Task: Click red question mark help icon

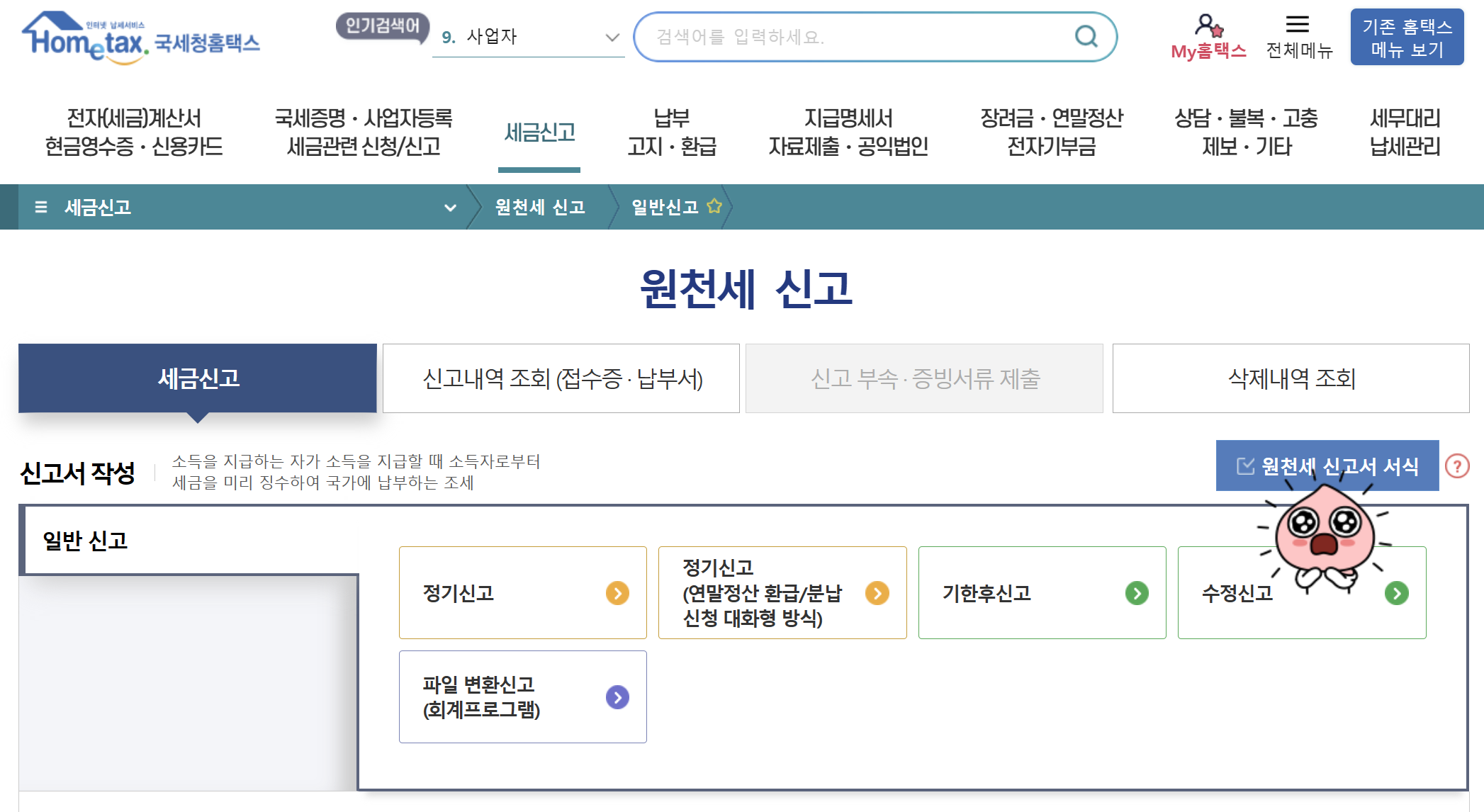Action: point(1456,466)
